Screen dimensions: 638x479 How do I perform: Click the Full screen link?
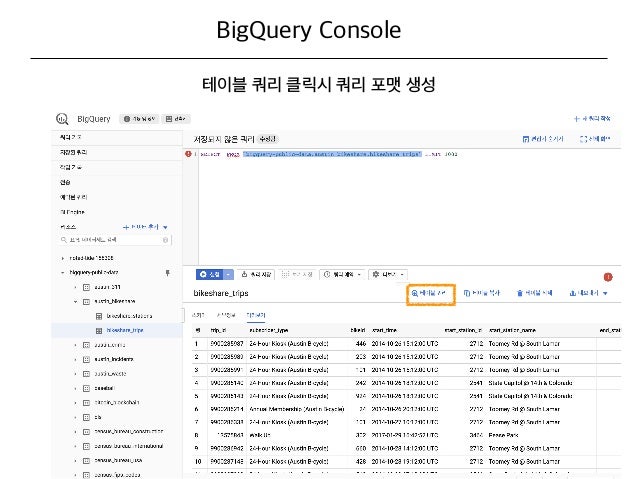595,139
